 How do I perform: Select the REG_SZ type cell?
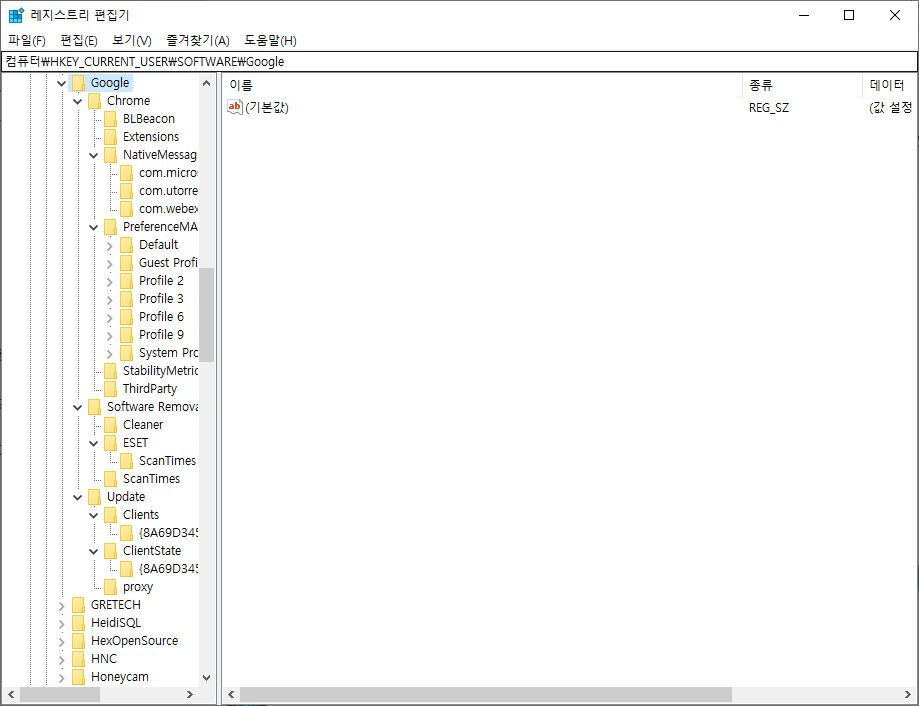click(x=768, y=108)
